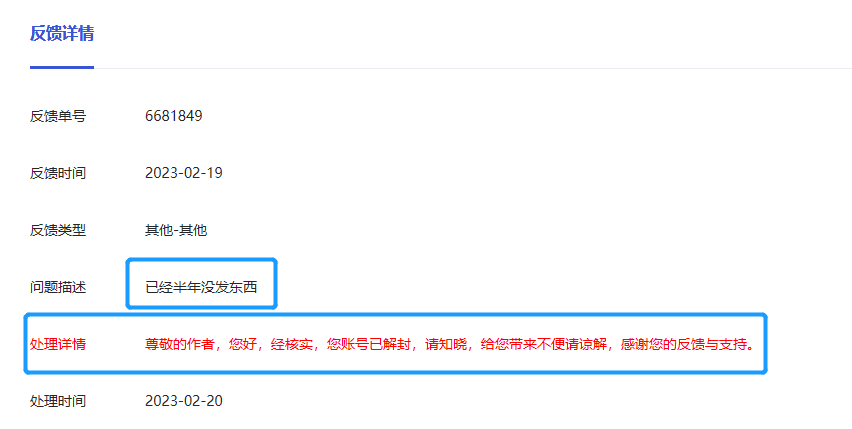The height and width of the screenshot is (429, 852).
Task: Click the text 已经半年没发东西
Action: click(x=201, y=287)
